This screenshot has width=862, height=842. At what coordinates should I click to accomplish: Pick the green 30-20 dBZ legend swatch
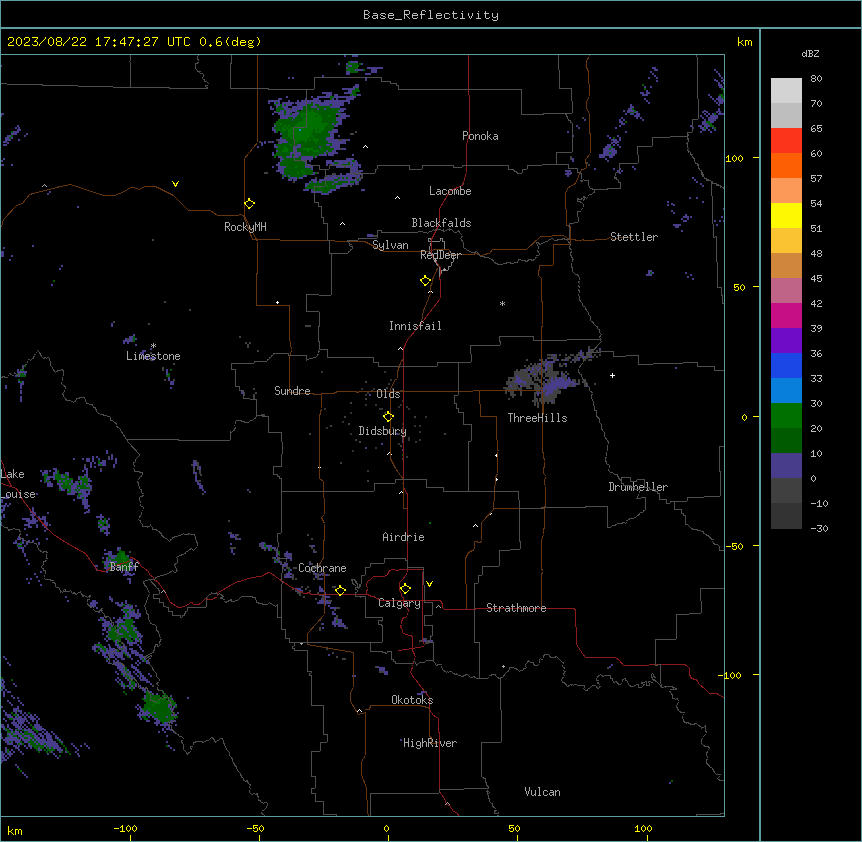[786, 416]
